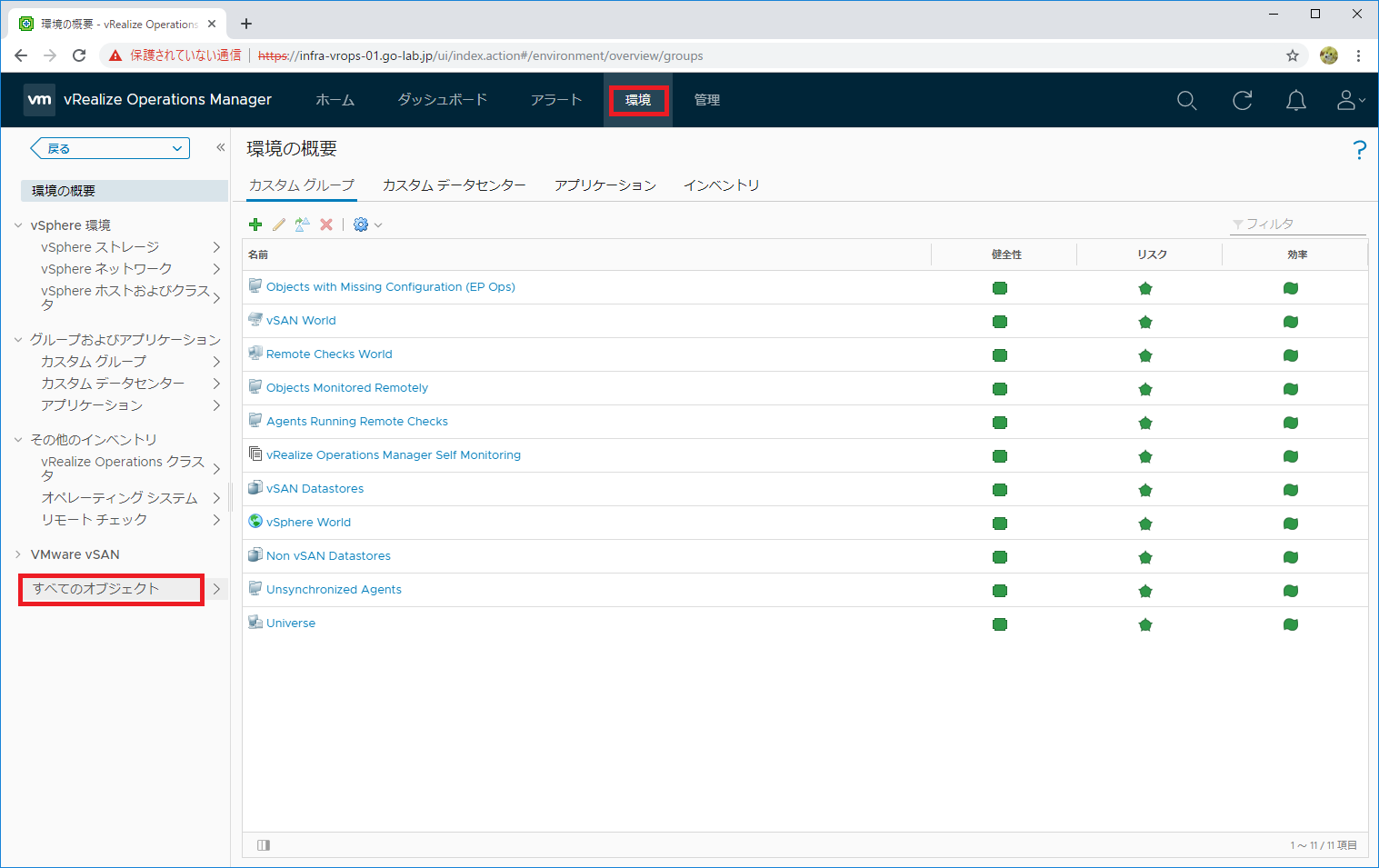The width and height of the screenshot is (1379, 868).
Task: Click risk badge for Remote Checks World row
Action: [x=1145, y=355]
